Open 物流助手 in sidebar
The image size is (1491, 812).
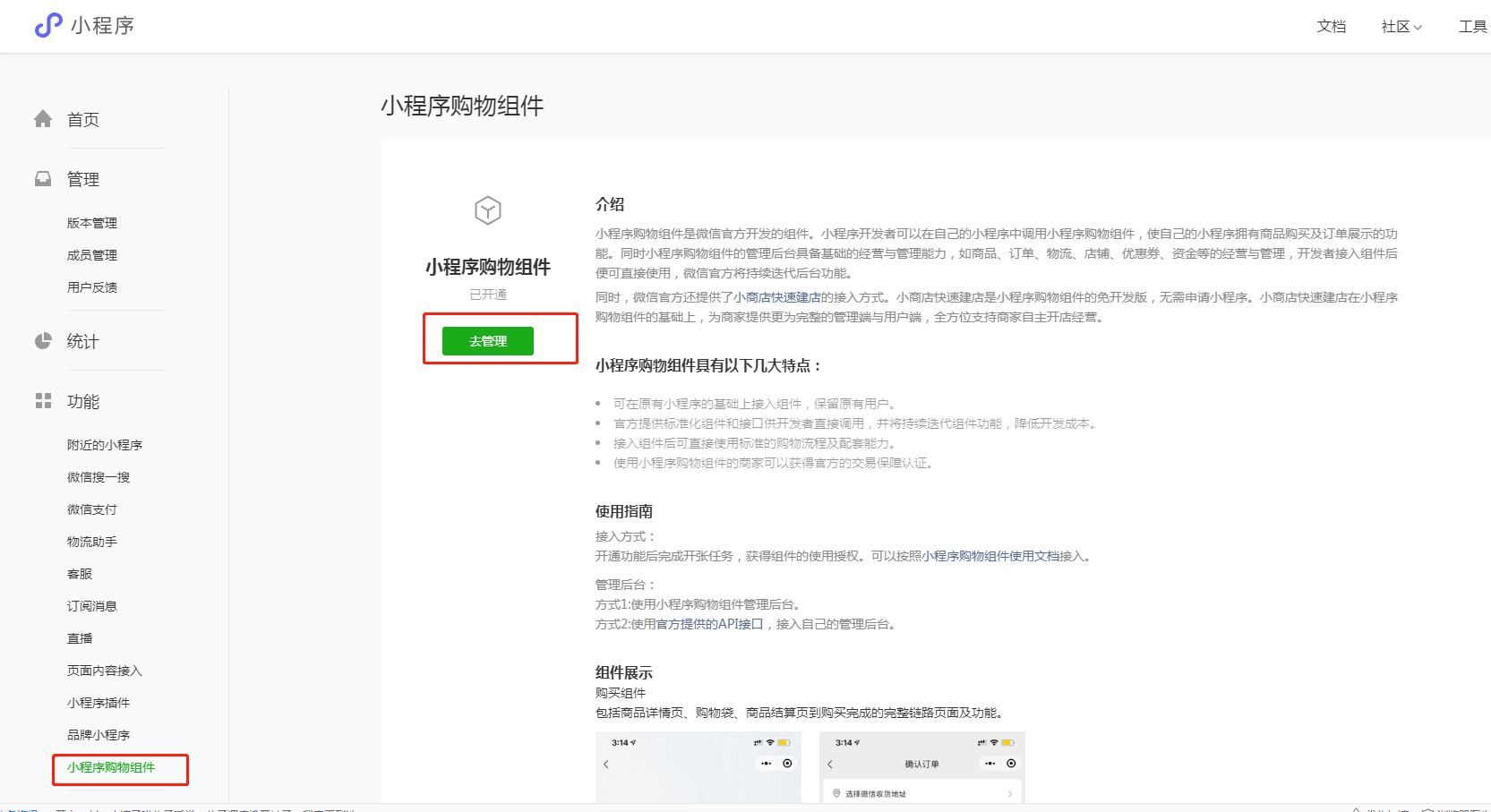92,542
